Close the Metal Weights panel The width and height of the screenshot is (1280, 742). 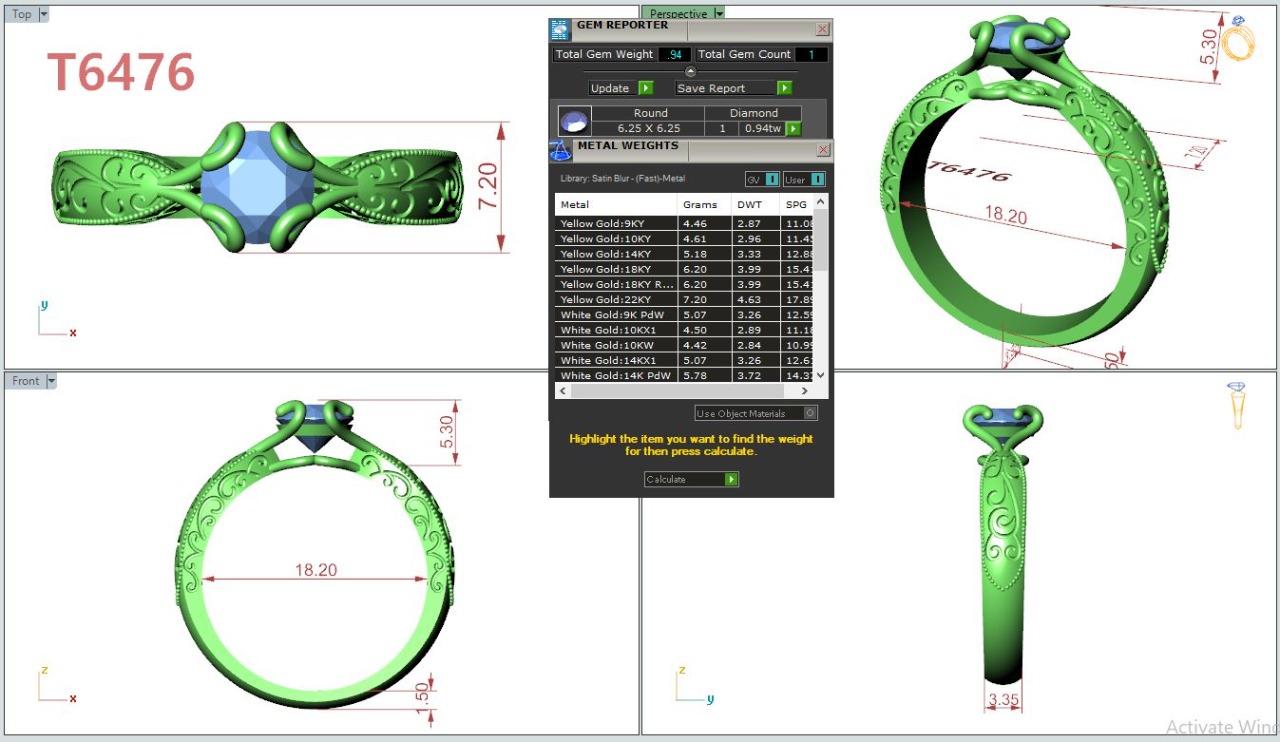823,150
